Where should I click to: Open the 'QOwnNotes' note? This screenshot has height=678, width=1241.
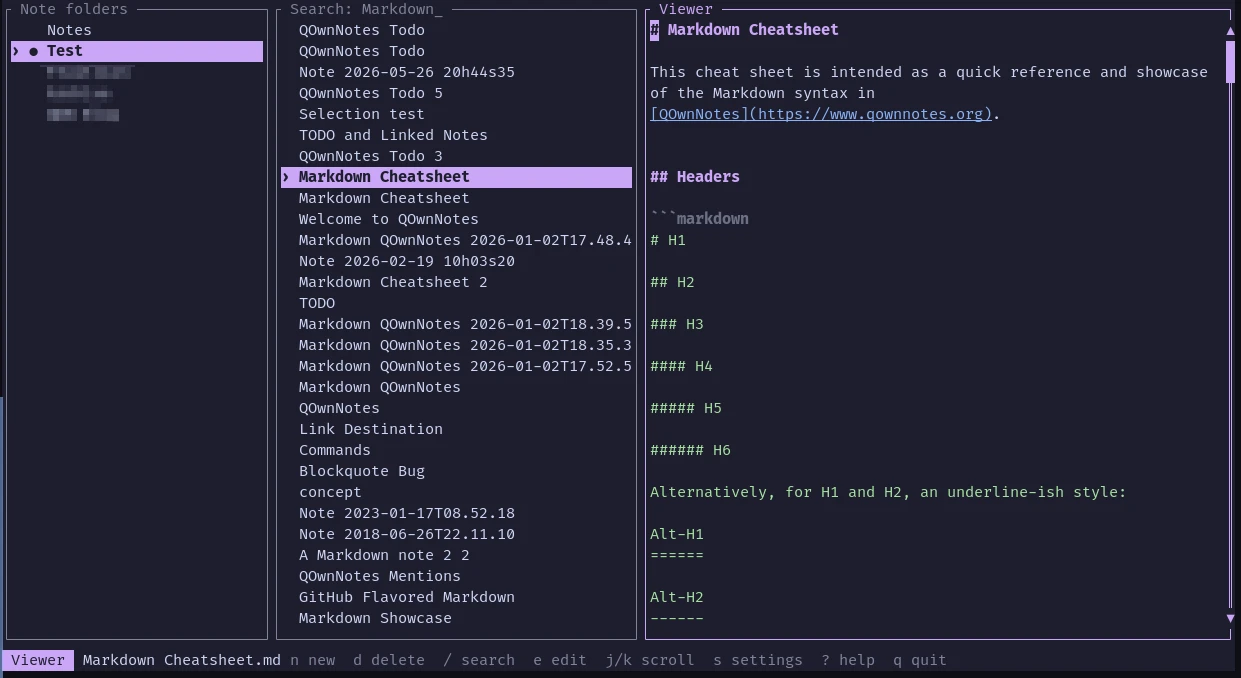[x=339, y=408]
